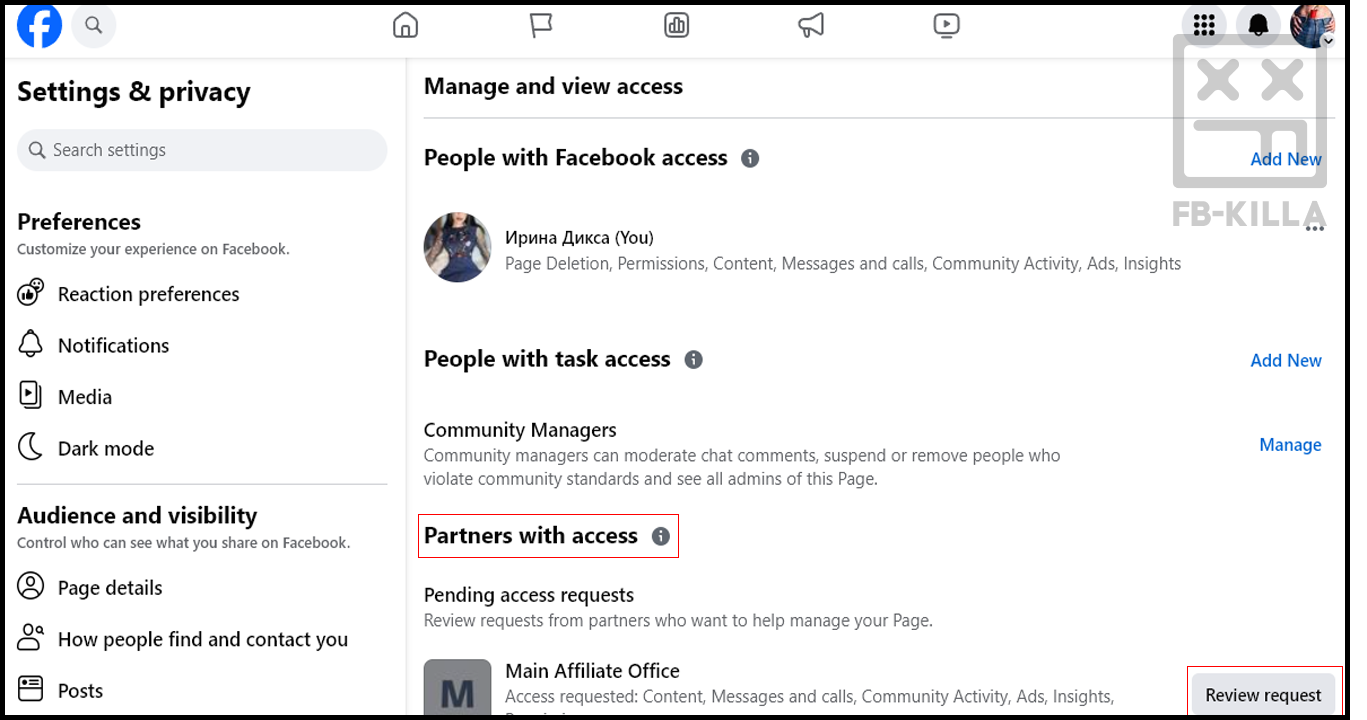The width and height of the screenshot is (1367, 720).
Task: Open the nine-dot apps menu
Action: coord(1204,26)
